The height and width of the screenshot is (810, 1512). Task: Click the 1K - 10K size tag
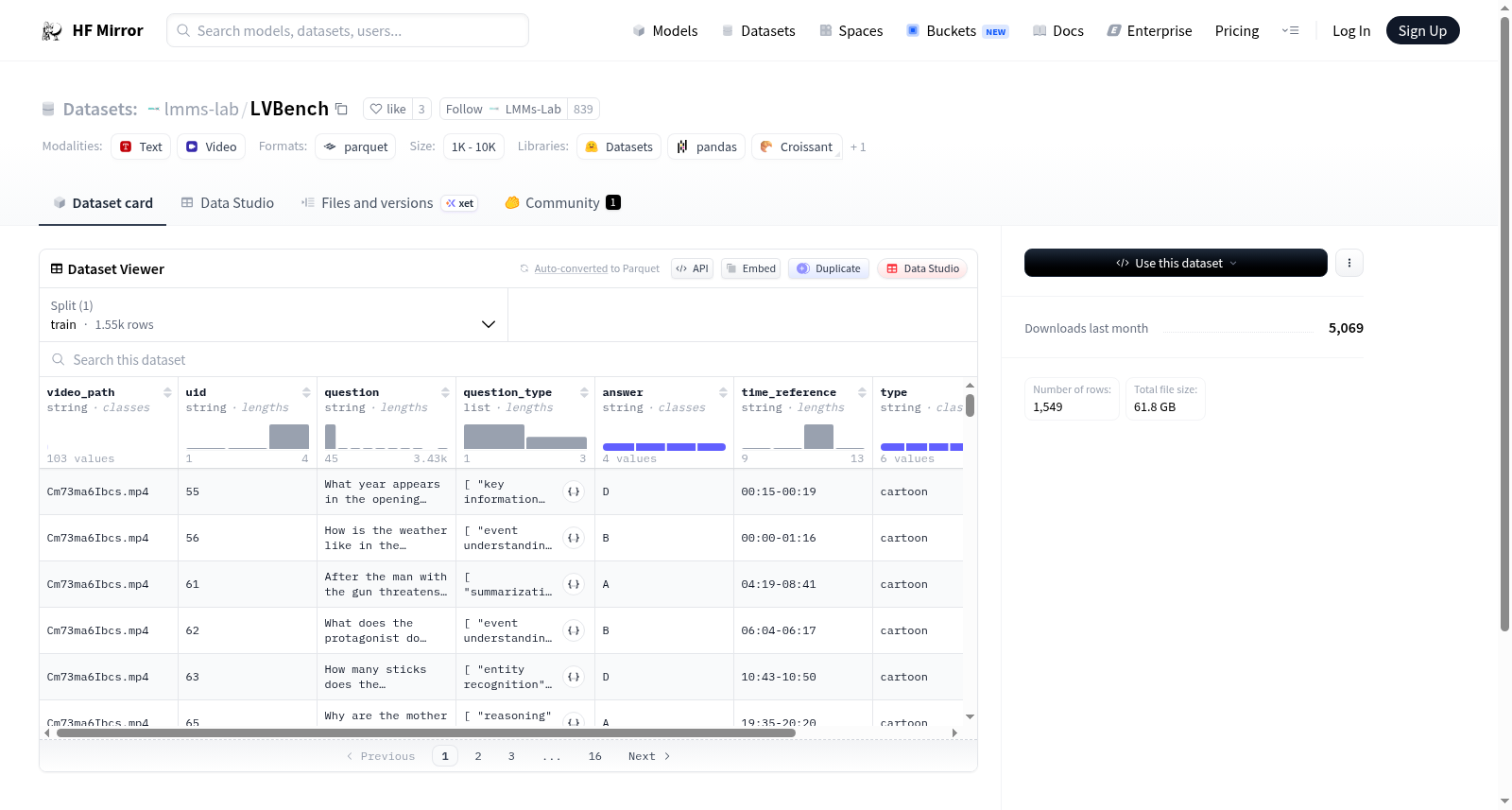click(473, 146)
